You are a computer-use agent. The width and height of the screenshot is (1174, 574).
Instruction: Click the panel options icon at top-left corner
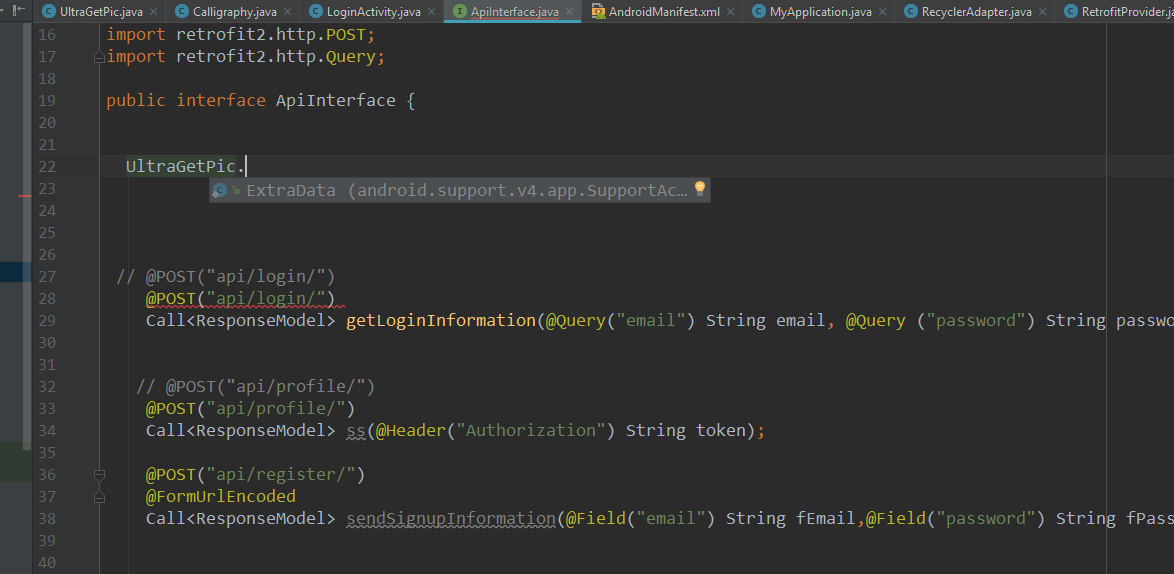click(x=18, y=10)
